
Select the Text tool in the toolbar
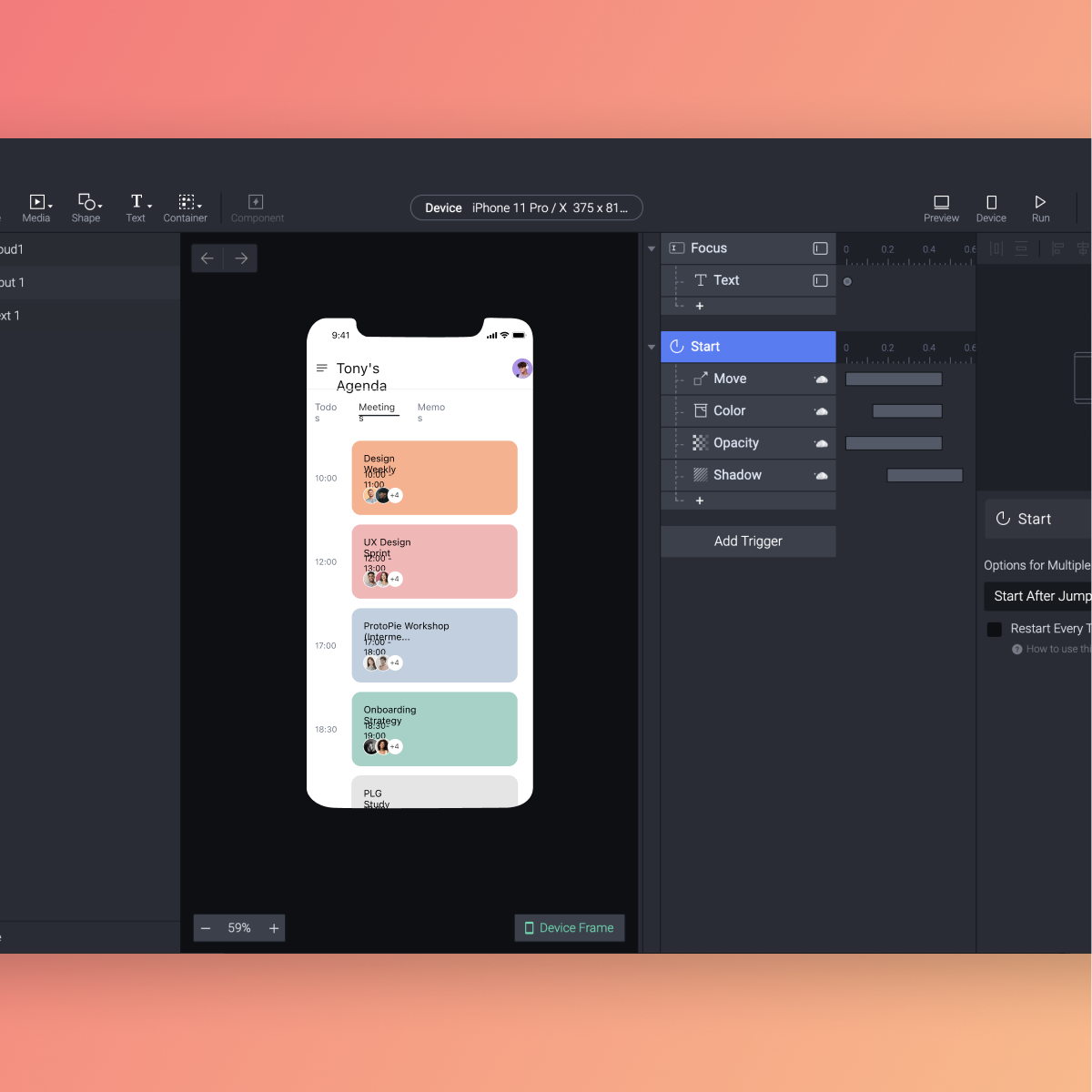137,207
